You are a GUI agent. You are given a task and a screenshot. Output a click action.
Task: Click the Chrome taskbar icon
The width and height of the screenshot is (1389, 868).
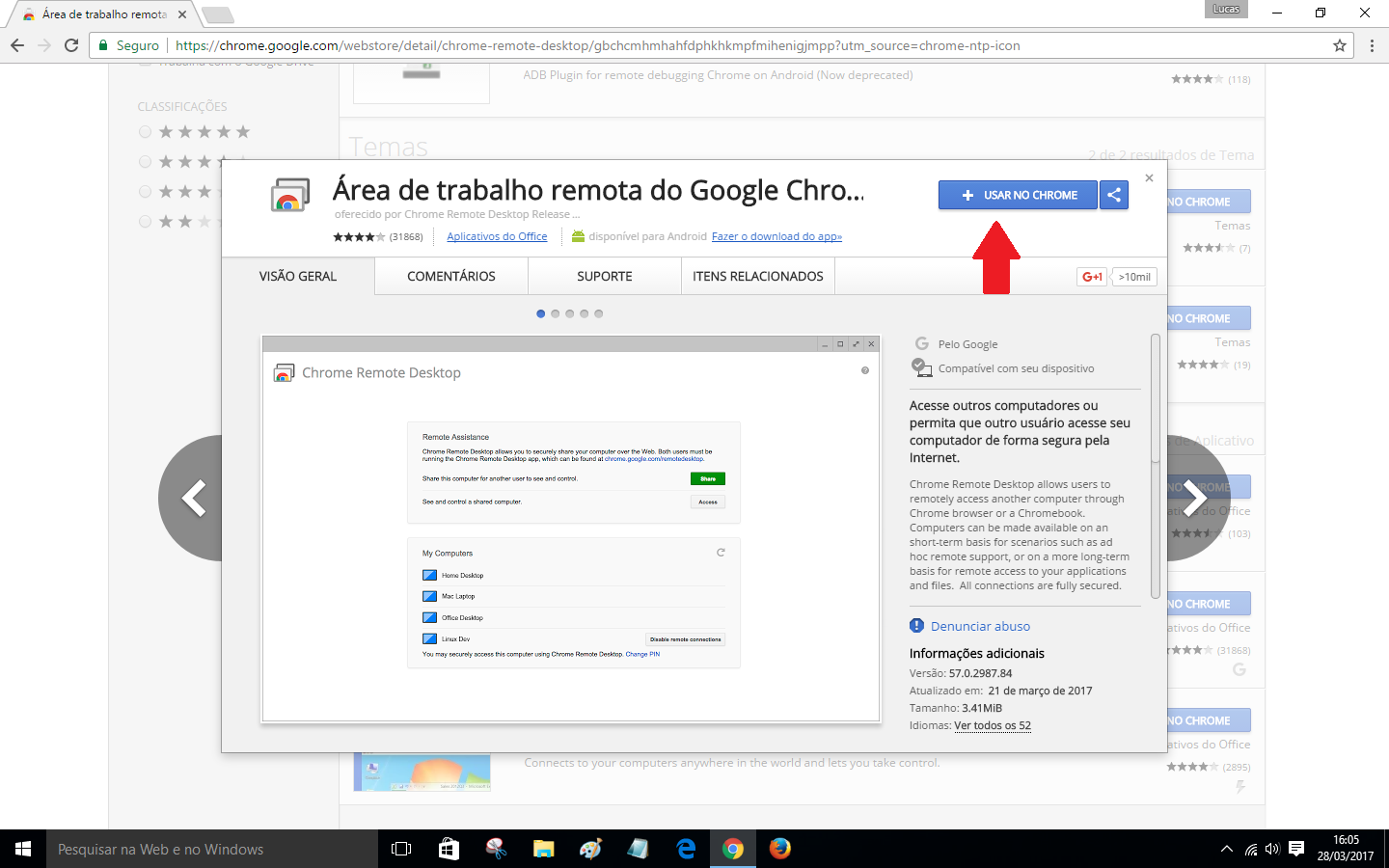(x=733, y=849)
